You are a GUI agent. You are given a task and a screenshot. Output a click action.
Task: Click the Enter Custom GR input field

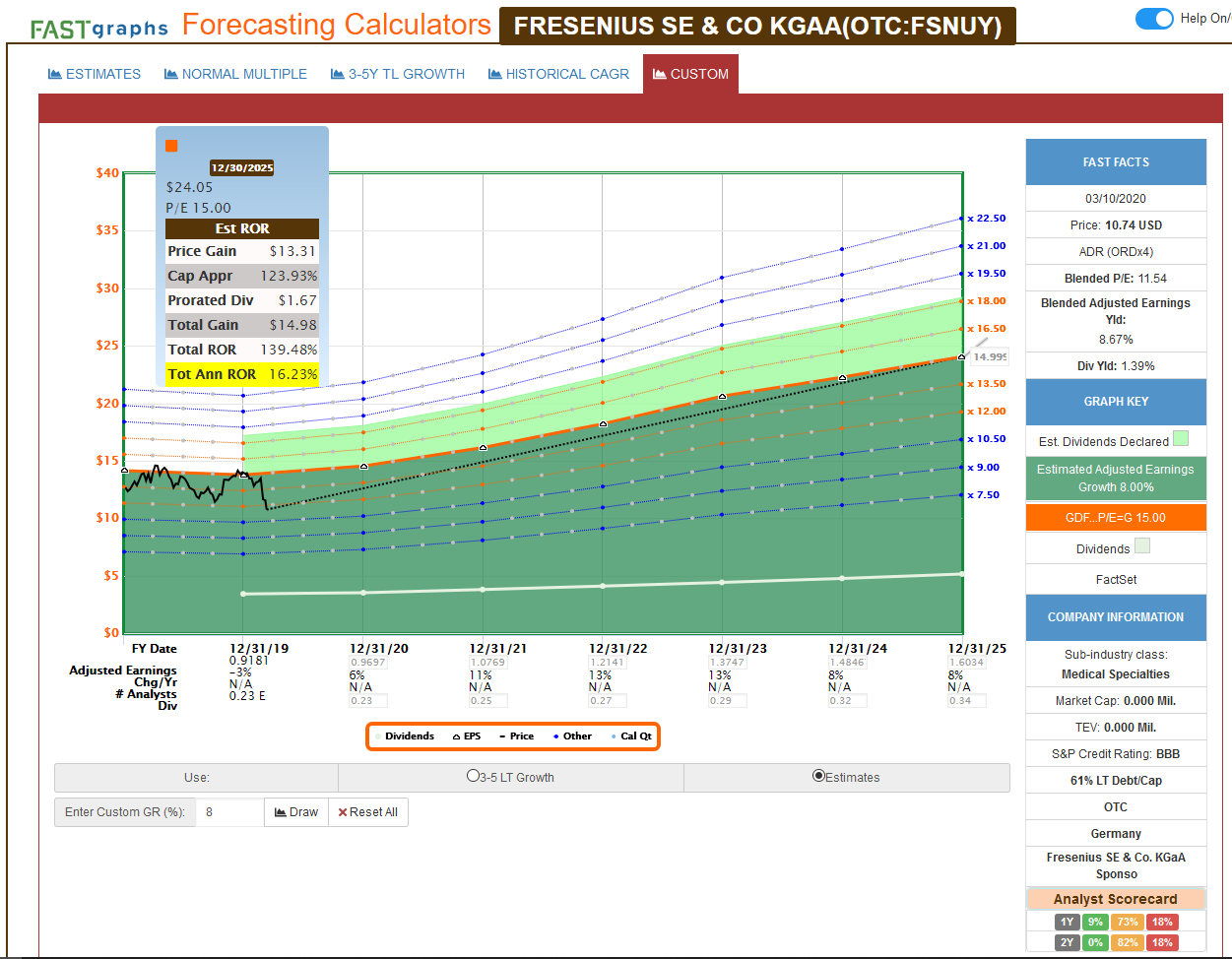(x=229, y=812)
